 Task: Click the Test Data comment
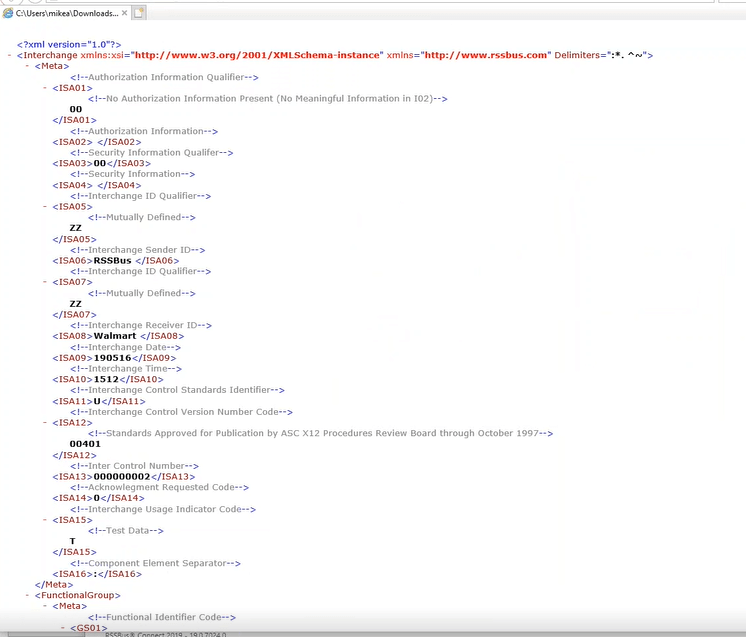coord(126,530)
